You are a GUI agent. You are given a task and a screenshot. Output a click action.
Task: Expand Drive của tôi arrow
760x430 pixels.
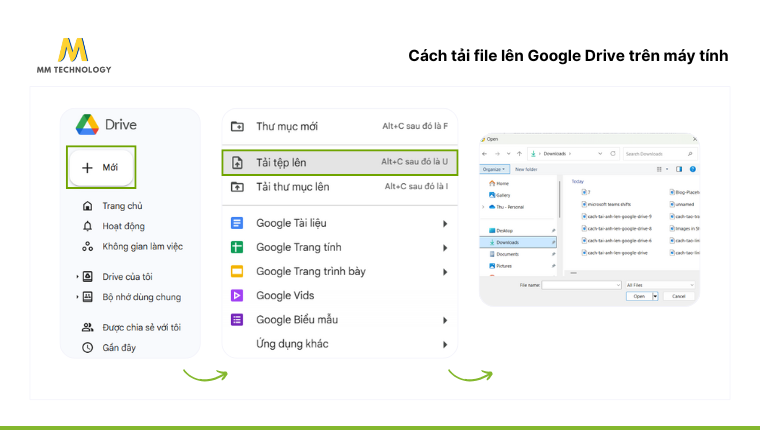(77, 277)
